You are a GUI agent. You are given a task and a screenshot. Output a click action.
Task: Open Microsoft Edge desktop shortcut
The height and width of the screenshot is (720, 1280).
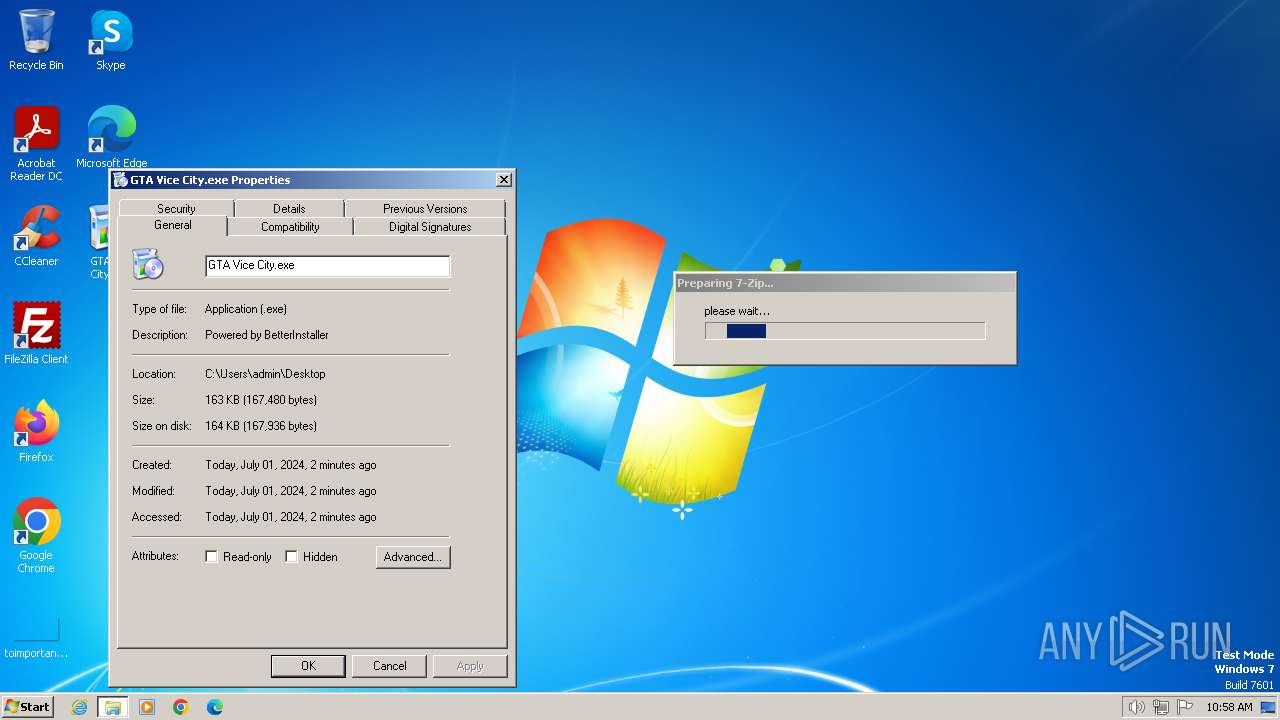tap(111, 137)
